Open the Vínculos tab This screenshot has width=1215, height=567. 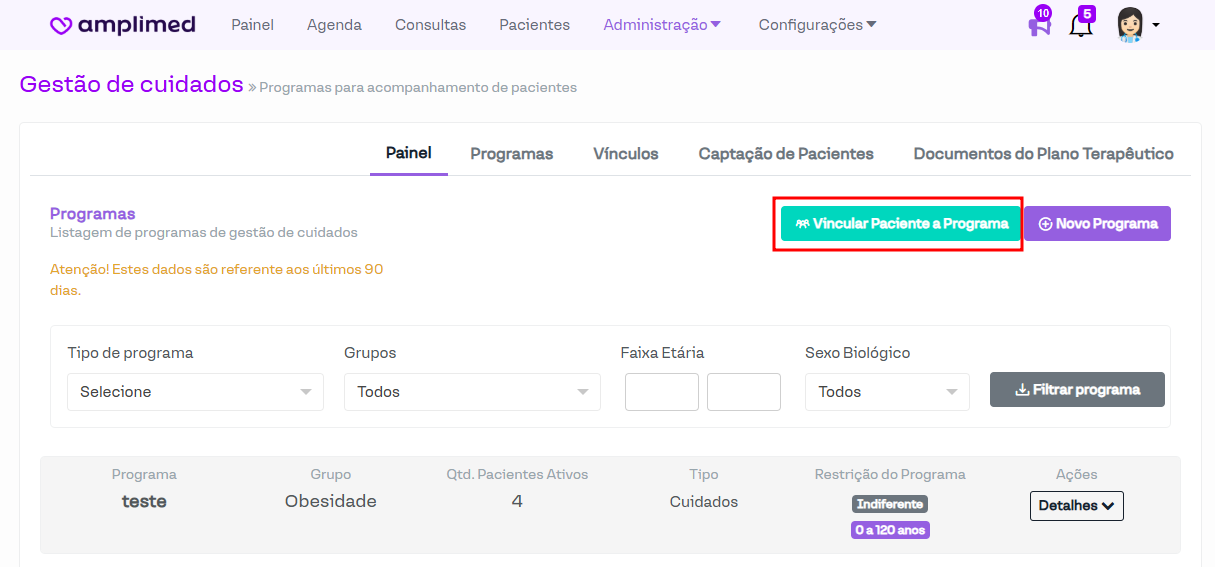[625, 154]
